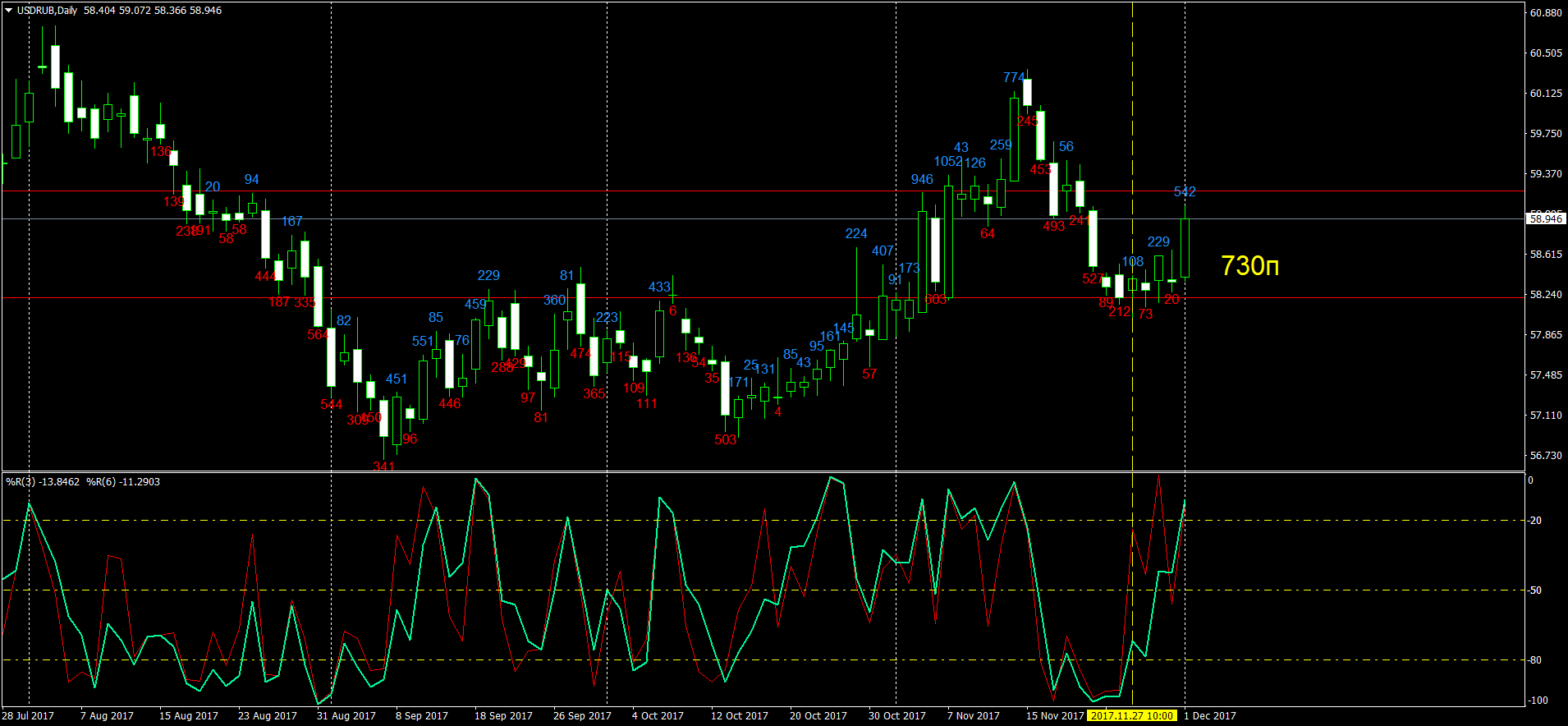Click the blue 167 candle label
Viewport: 1568px width, 726px height.
pyautogui.click(x=291, y=222)
